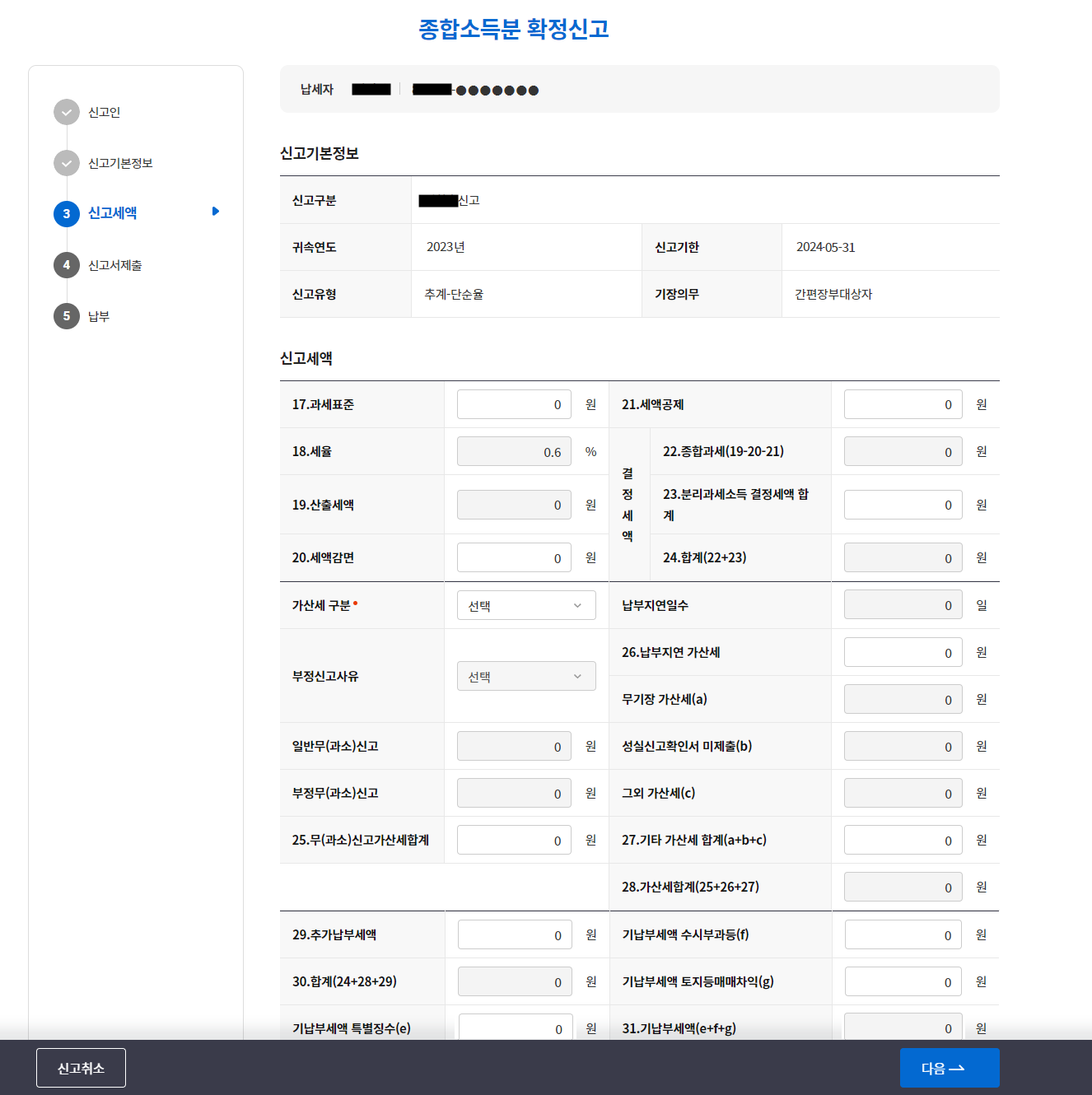The image size is (1092, 1095).
Task: Click the 신고기본정보 step checkmark icon
Action: pyautogui.click(x=67, y=163)
